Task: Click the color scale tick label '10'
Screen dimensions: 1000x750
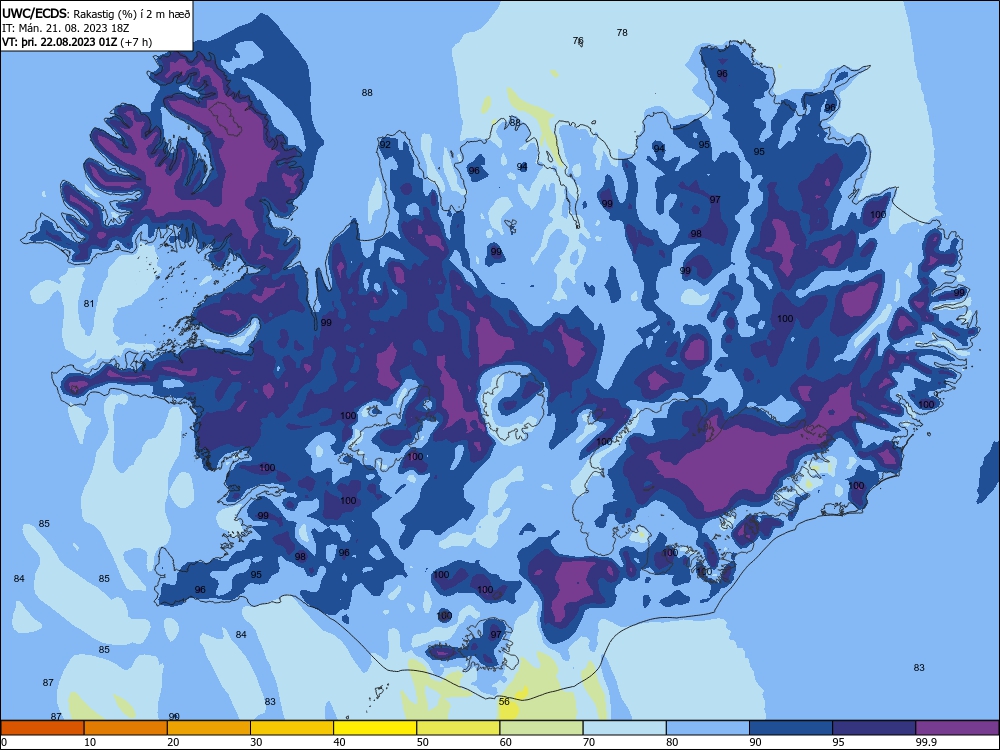Action: [90, 742]
